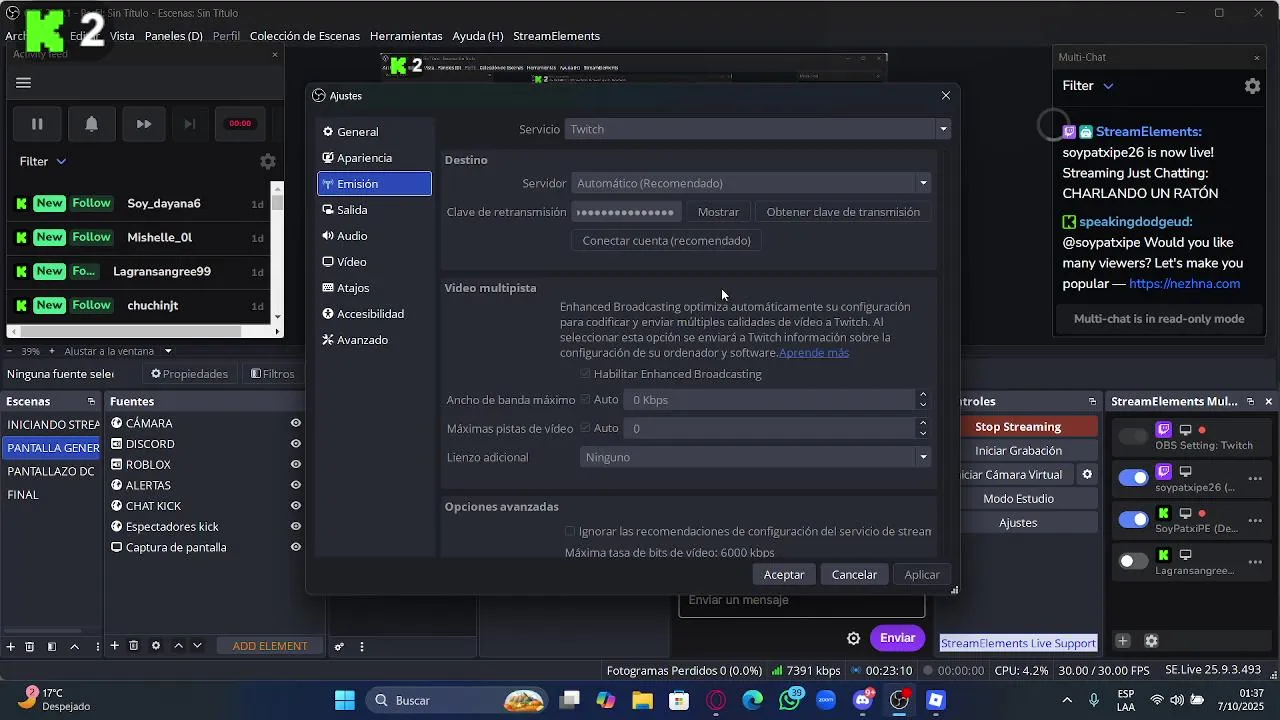Viewport: 1280px width, 720px height.
Task: Open the Servicio dropdown showing Twitch
Action: pos(757,129)
